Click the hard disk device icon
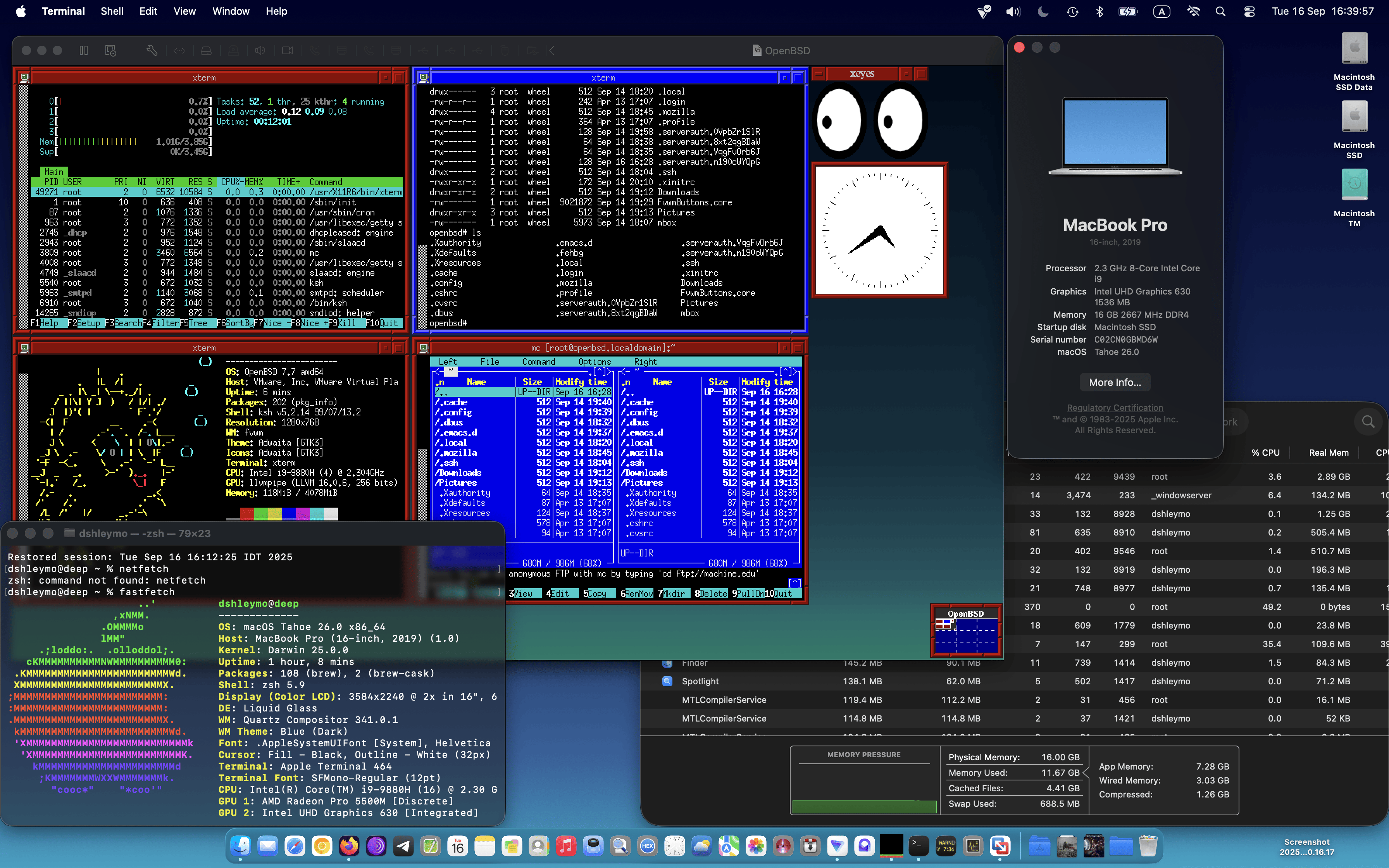The width and height of the screenshot is (1389, 868). (x=206, y=50)
